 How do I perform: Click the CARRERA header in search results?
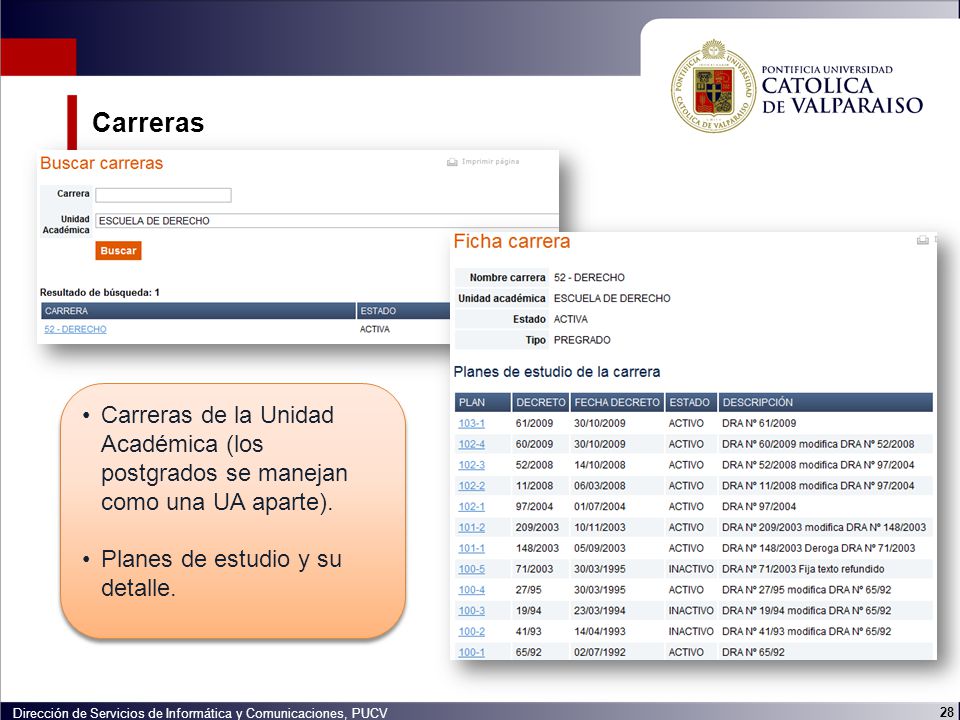[198, 311]
